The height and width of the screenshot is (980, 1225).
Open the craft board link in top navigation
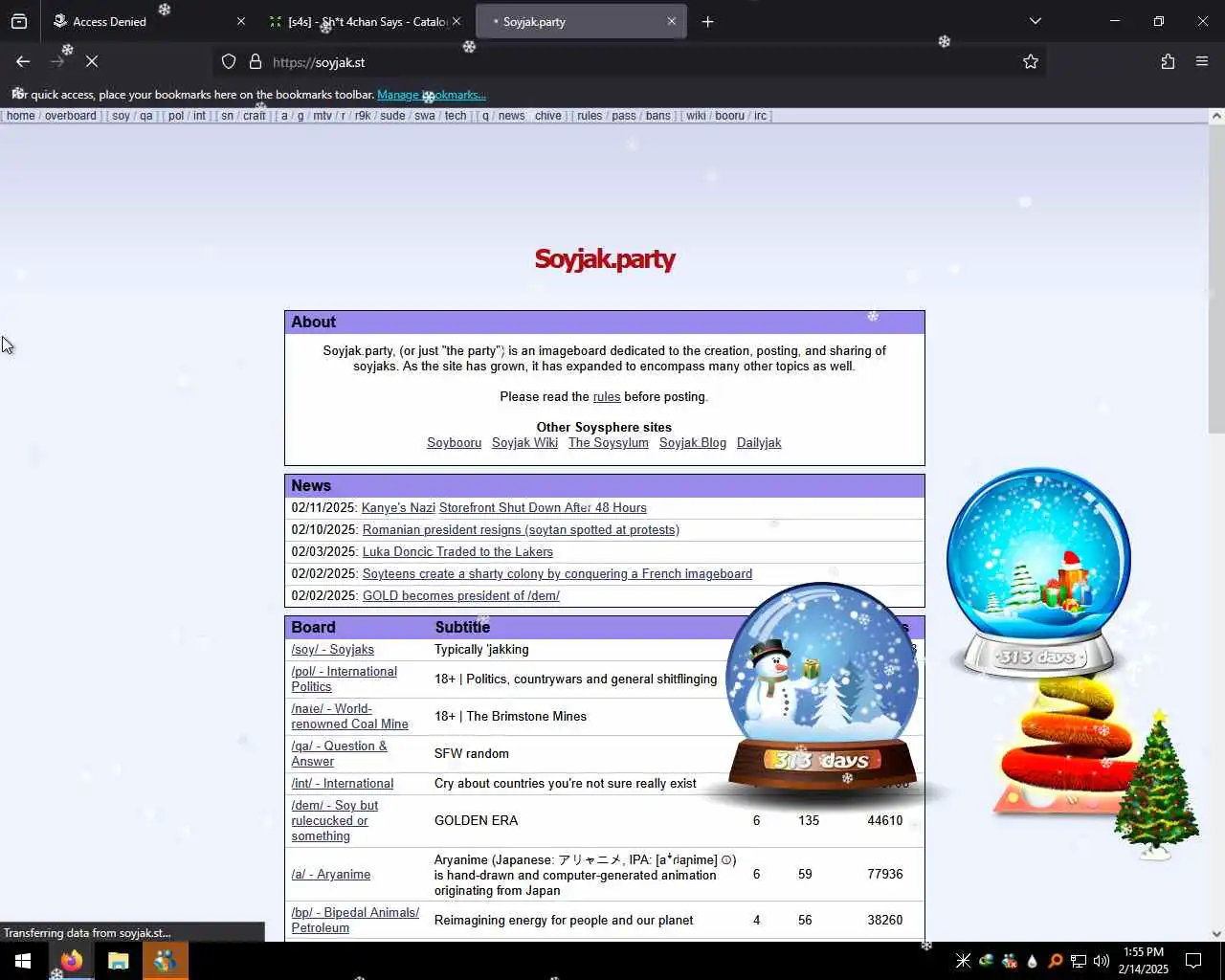tap(254, 116)
